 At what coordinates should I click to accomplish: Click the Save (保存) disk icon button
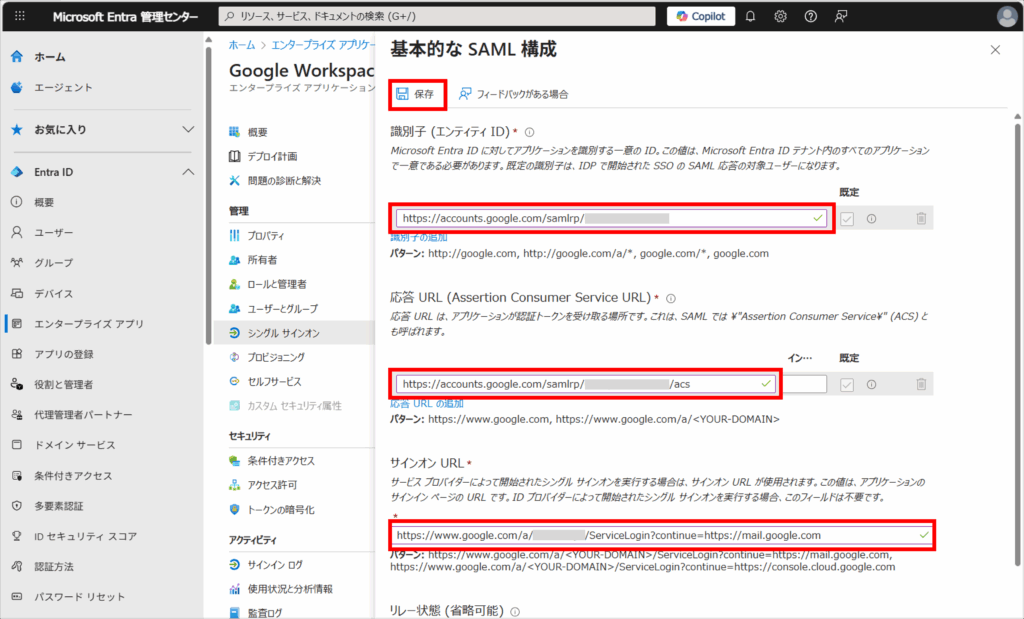click(x=415, y=94)
